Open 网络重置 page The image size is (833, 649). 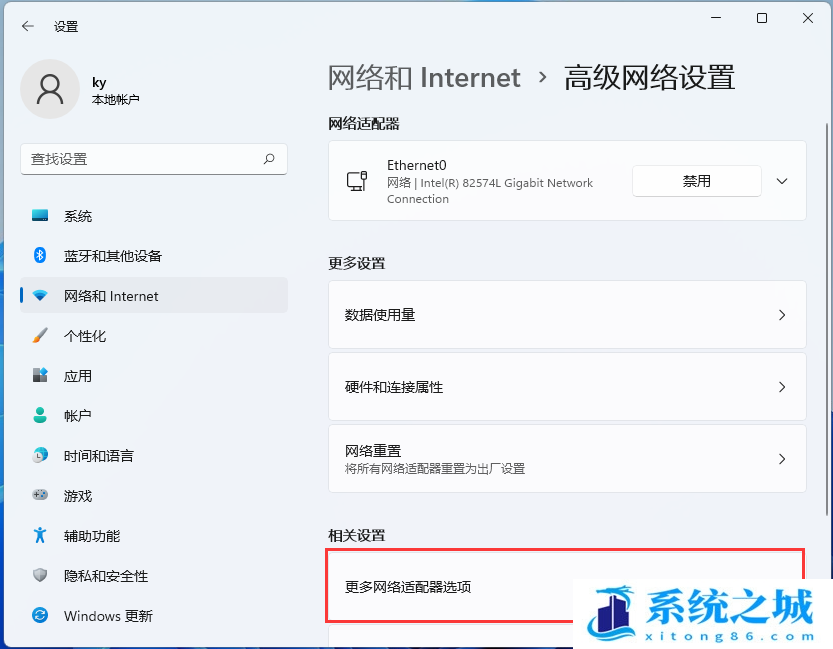(567, 459)
